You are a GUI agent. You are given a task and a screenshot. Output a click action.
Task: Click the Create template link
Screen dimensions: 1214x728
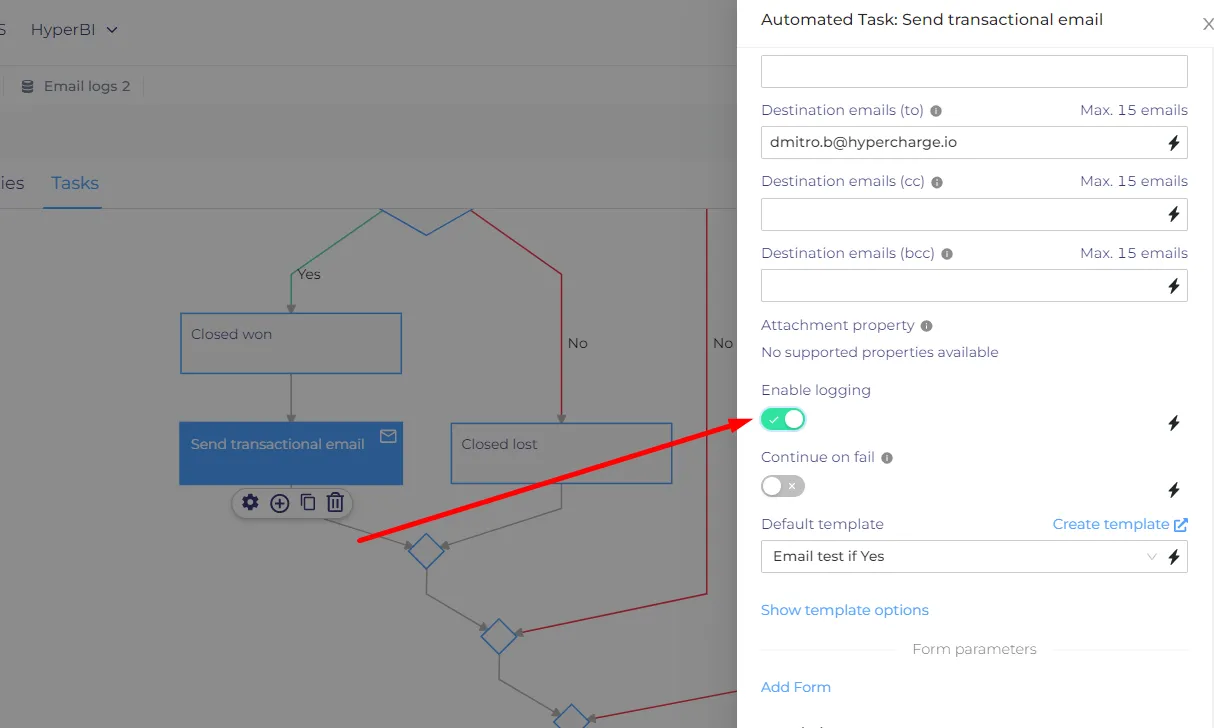(x=1120, y=524)
